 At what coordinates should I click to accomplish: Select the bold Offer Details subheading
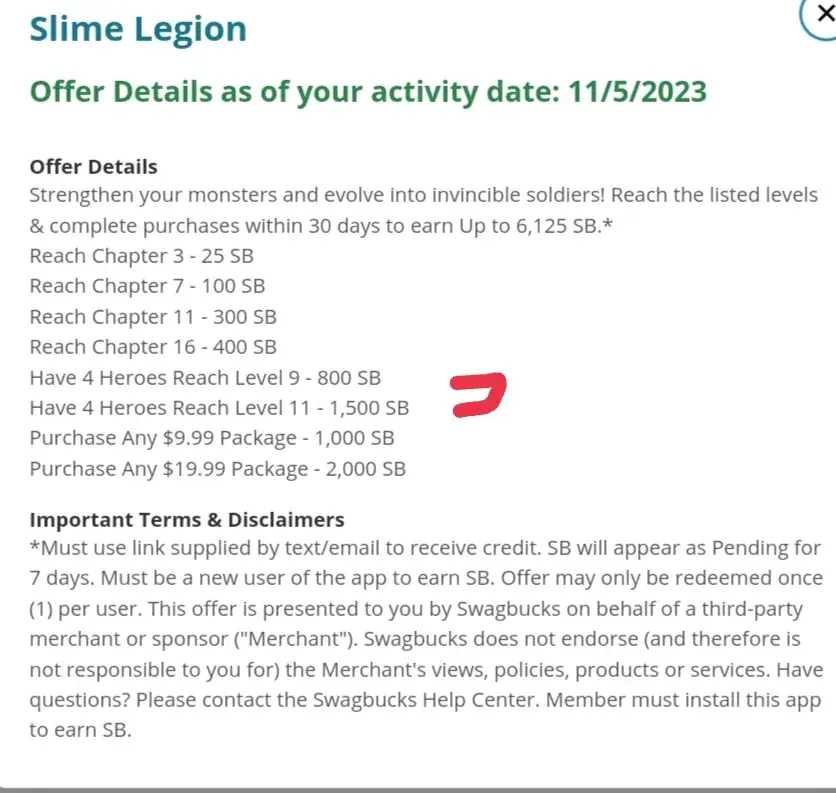tap(93, 167)
